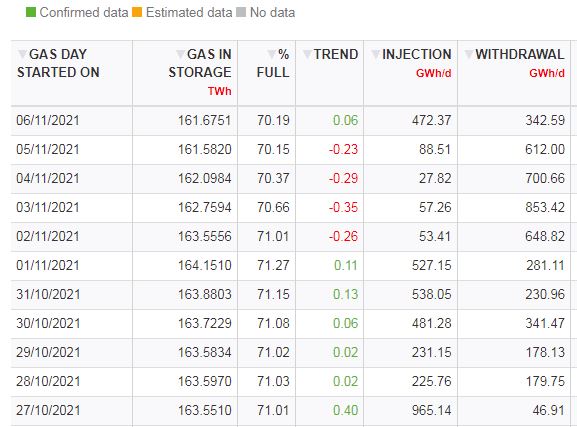This screenshot has width=577, height=427.
Task: Click the 03/11/2021 date cell
Action: click(48, 207)
